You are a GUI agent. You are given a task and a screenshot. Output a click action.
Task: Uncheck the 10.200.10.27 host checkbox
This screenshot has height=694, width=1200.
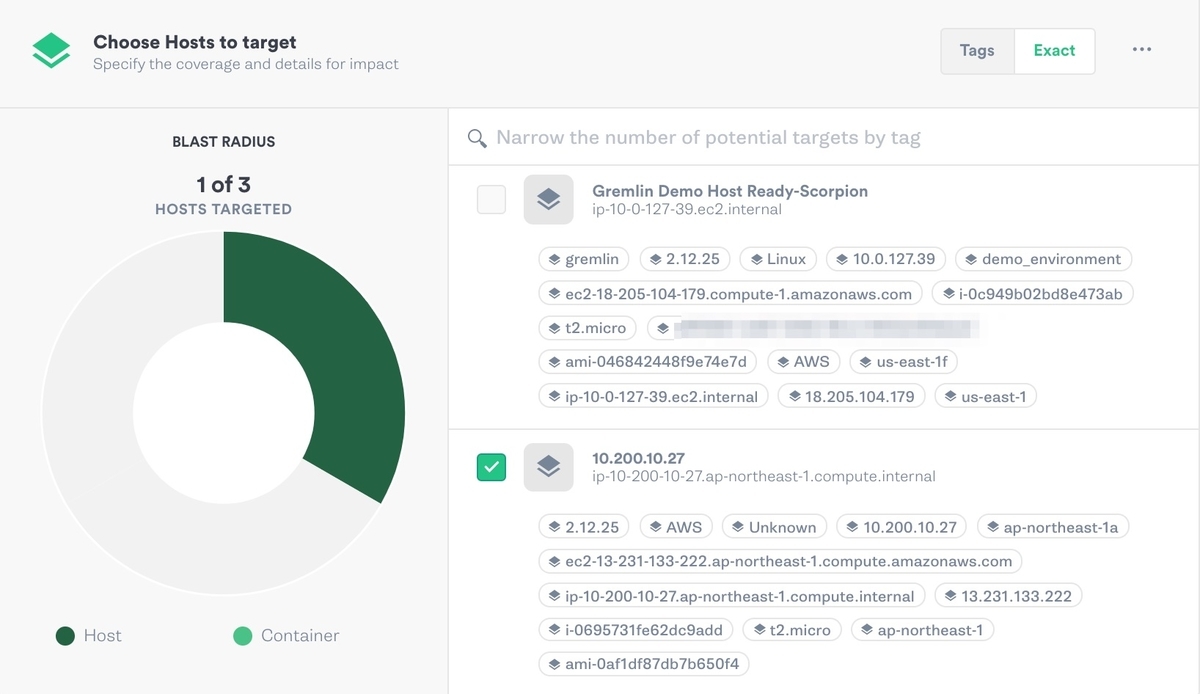(491, 467)
